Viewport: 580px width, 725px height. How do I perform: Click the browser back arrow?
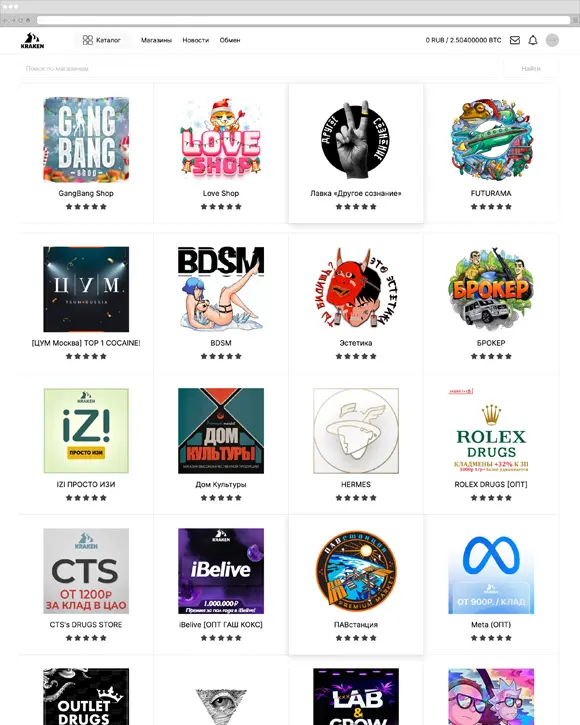5,20
